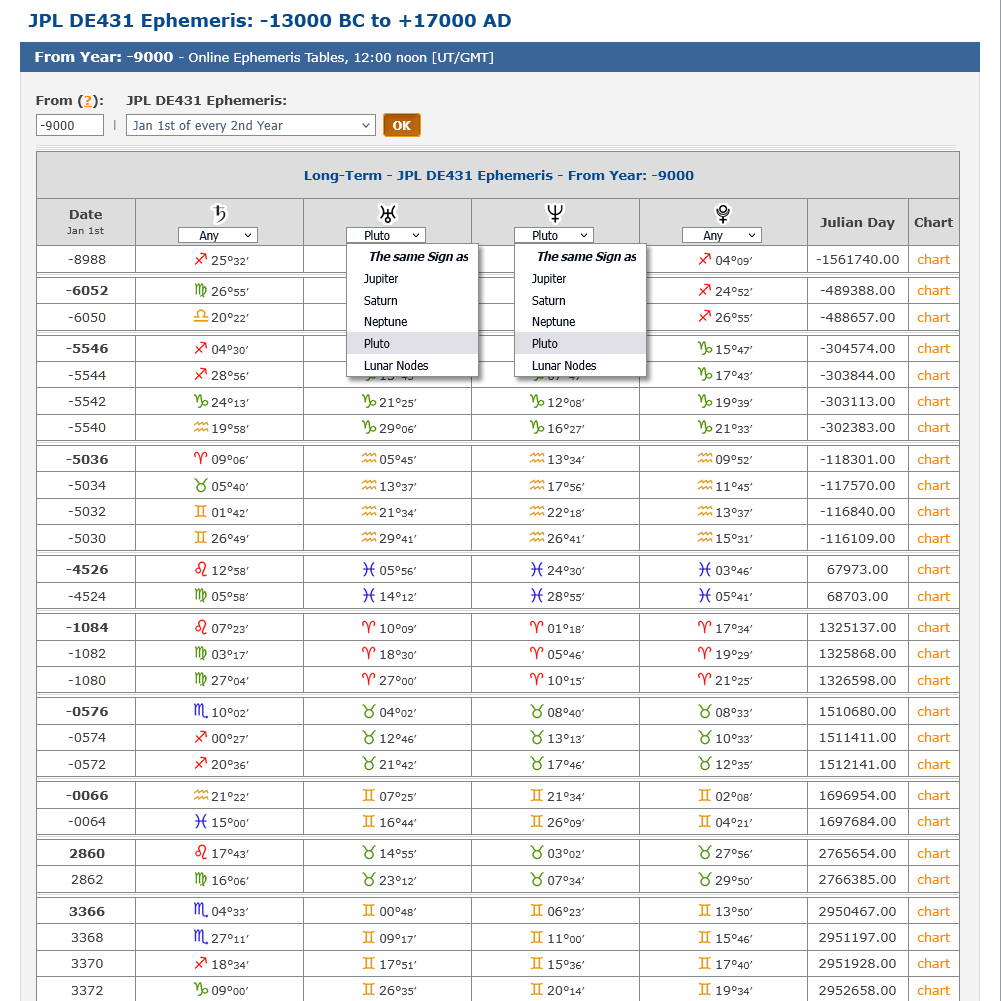1001x1001 pixels.
Task: Click the Libra glyph in row -6050
Action: [x=200, y=316]
